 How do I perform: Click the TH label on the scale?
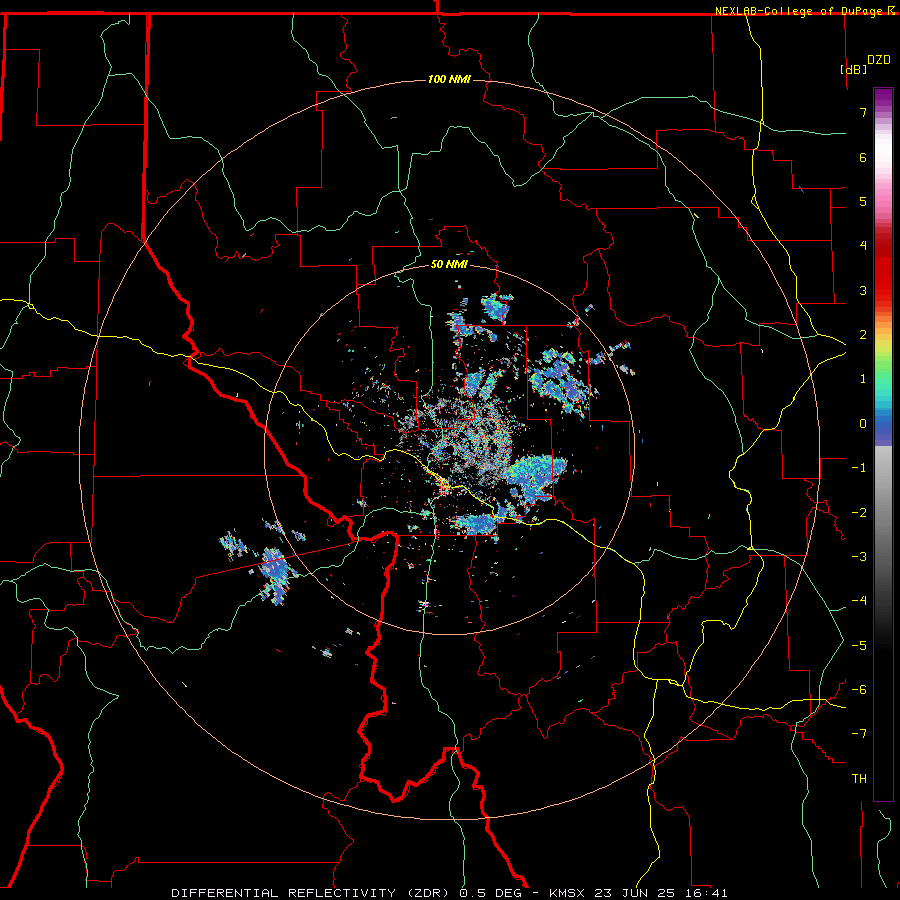tap(859, 779)
